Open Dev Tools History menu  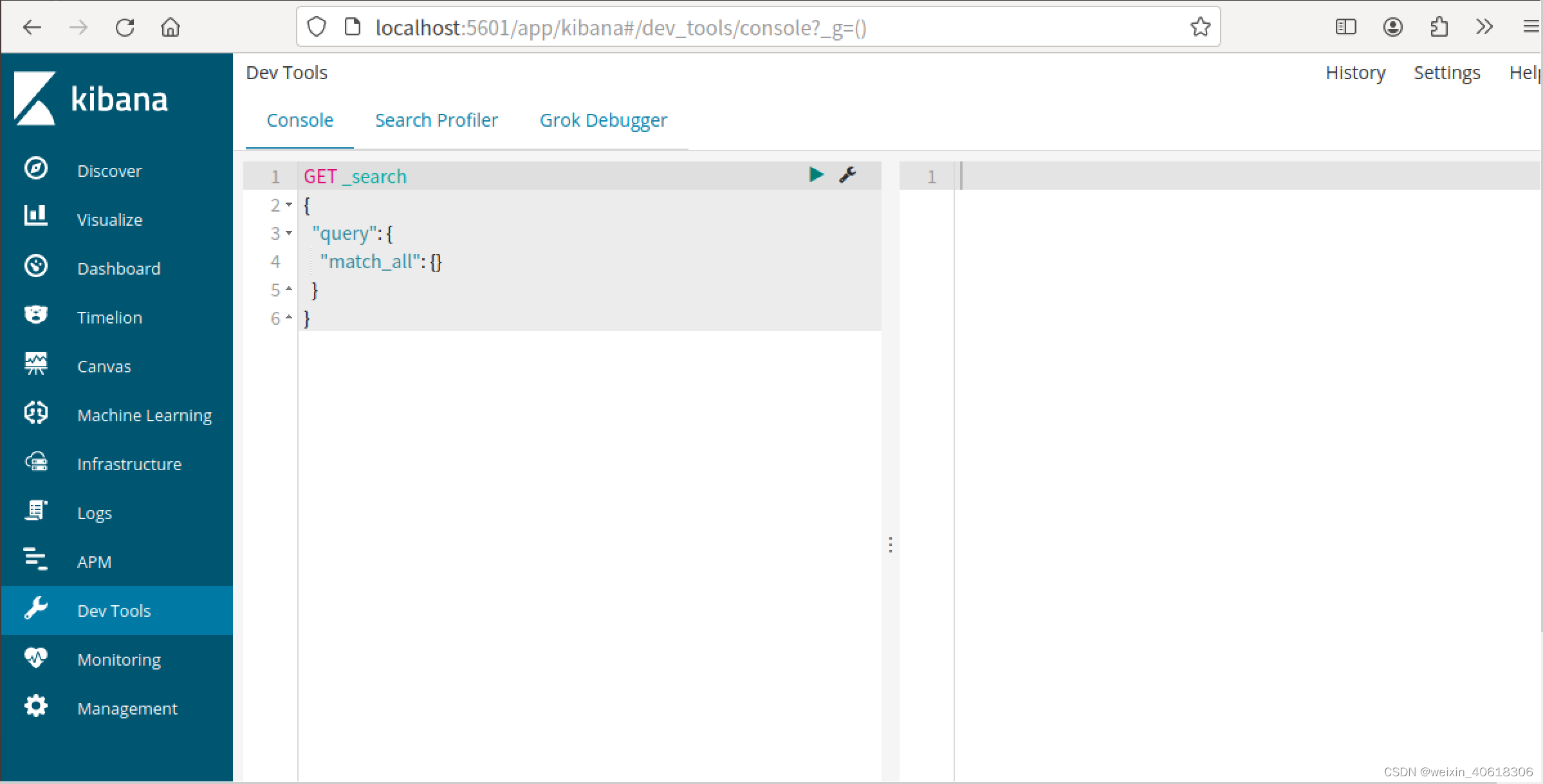(1356, 71)
